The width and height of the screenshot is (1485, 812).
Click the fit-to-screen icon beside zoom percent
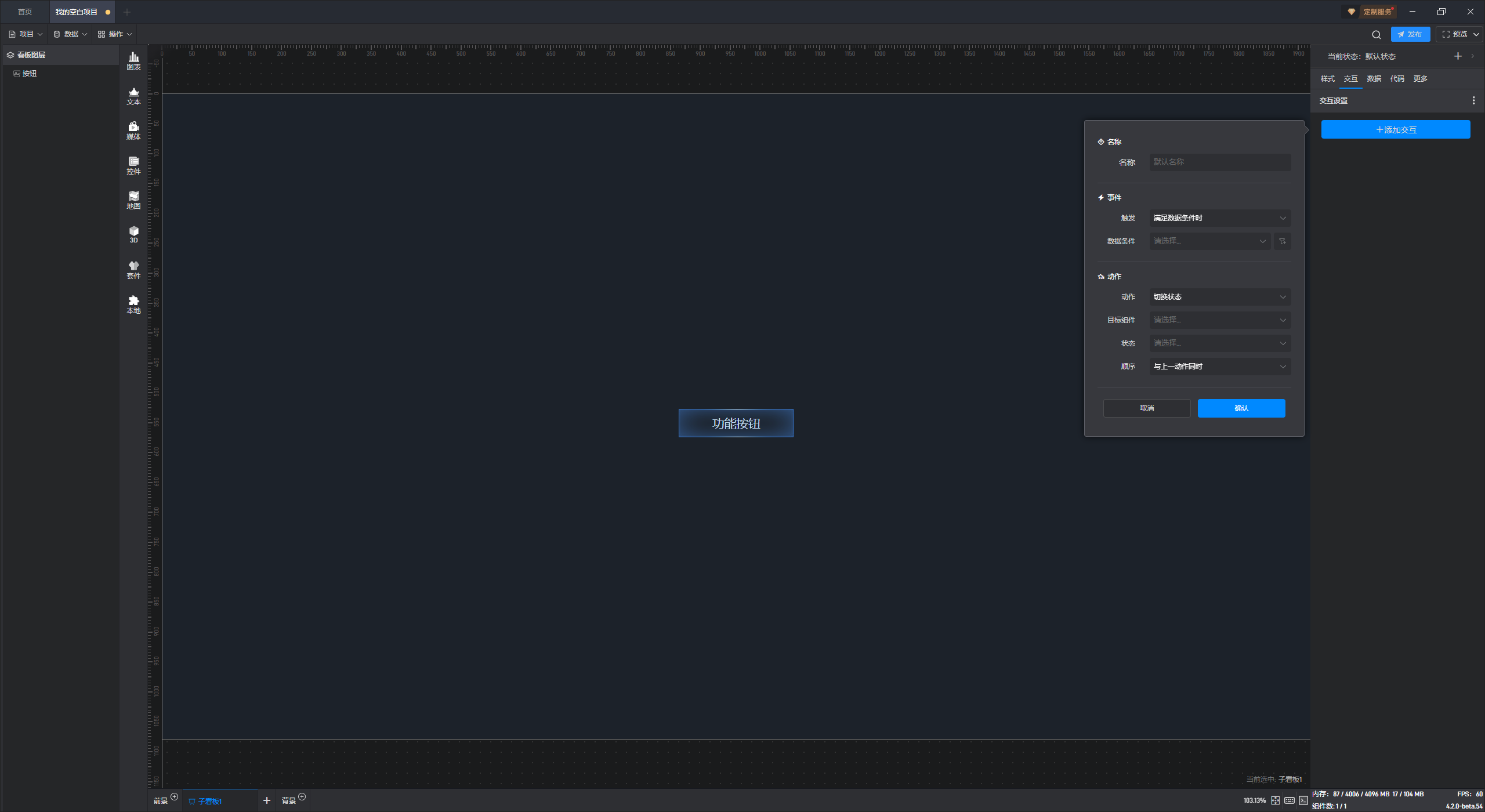1276,800
